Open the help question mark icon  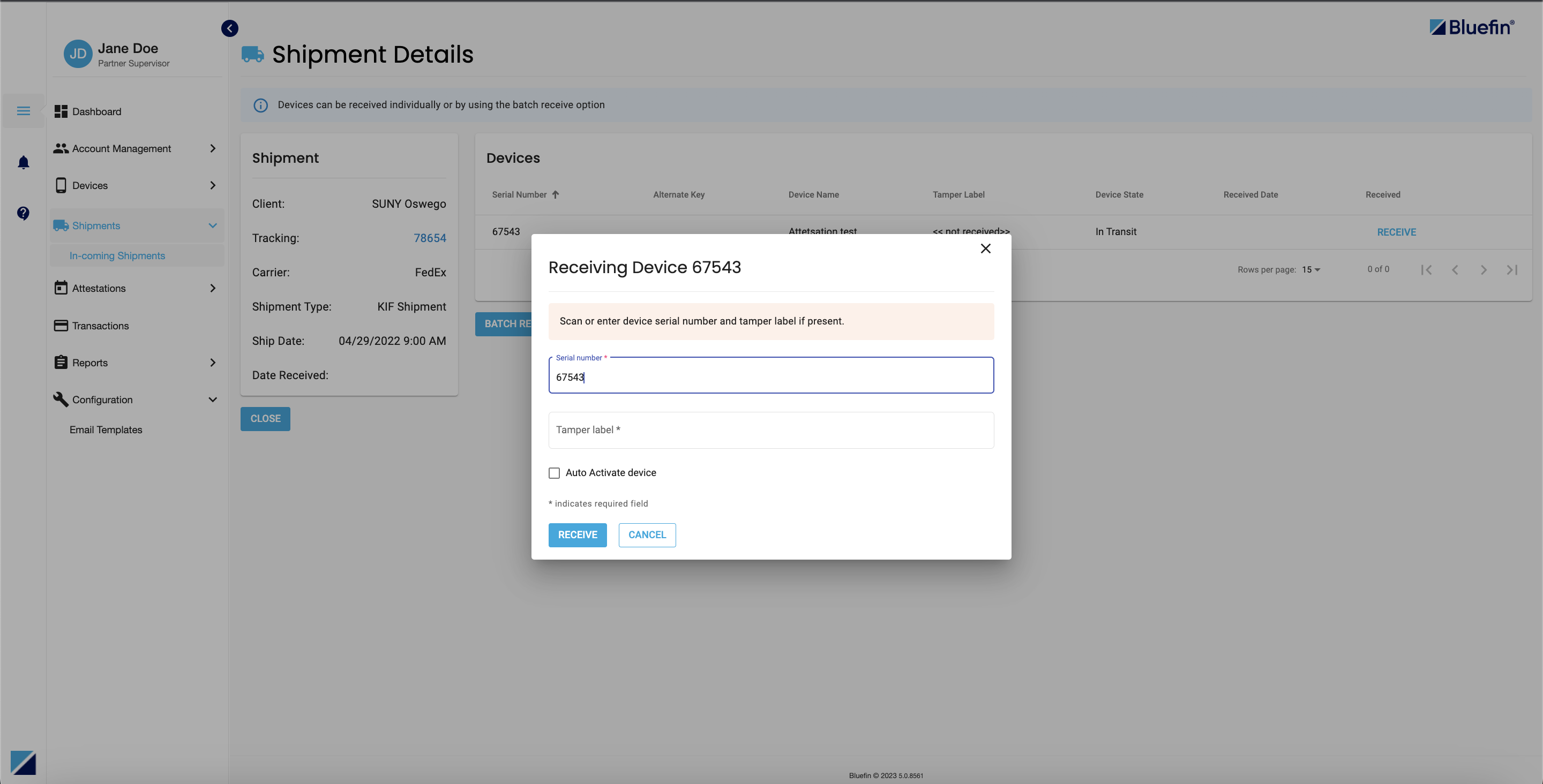[x=23, y=213]
